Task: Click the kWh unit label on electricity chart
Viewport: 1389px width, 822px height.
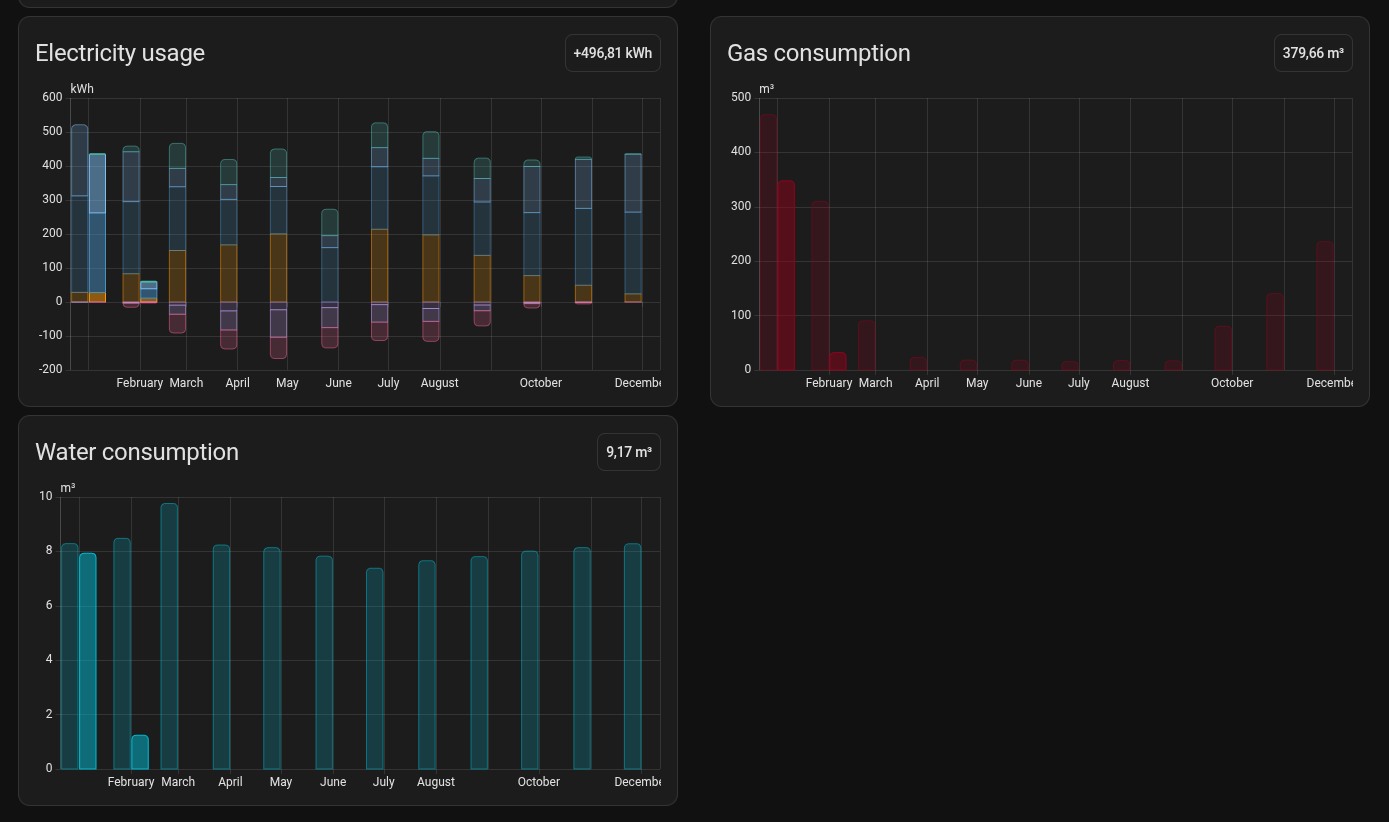Action: pyautogui.click(x=82, y=89)
